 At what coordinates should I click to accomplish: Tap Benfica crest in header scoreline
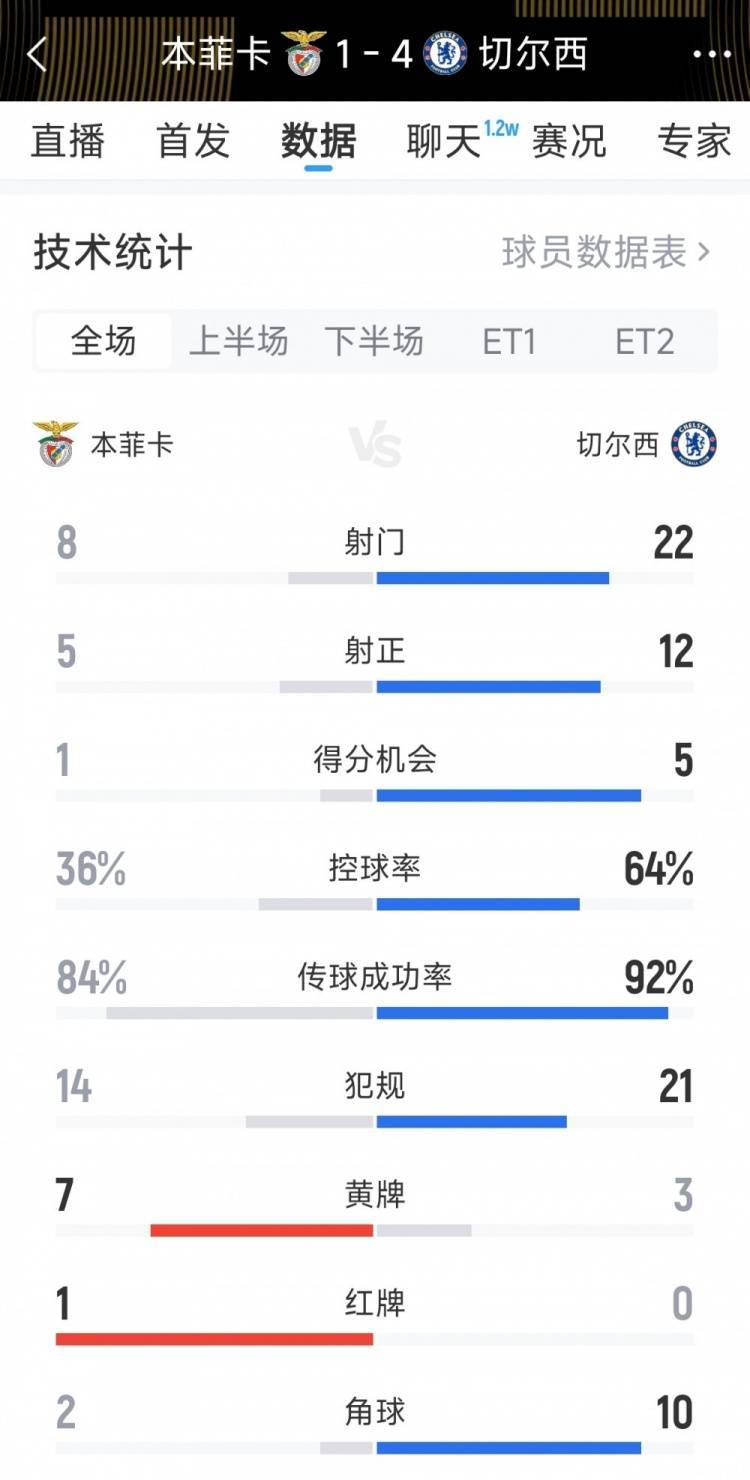pyautogui.click(x=303, y=53)
